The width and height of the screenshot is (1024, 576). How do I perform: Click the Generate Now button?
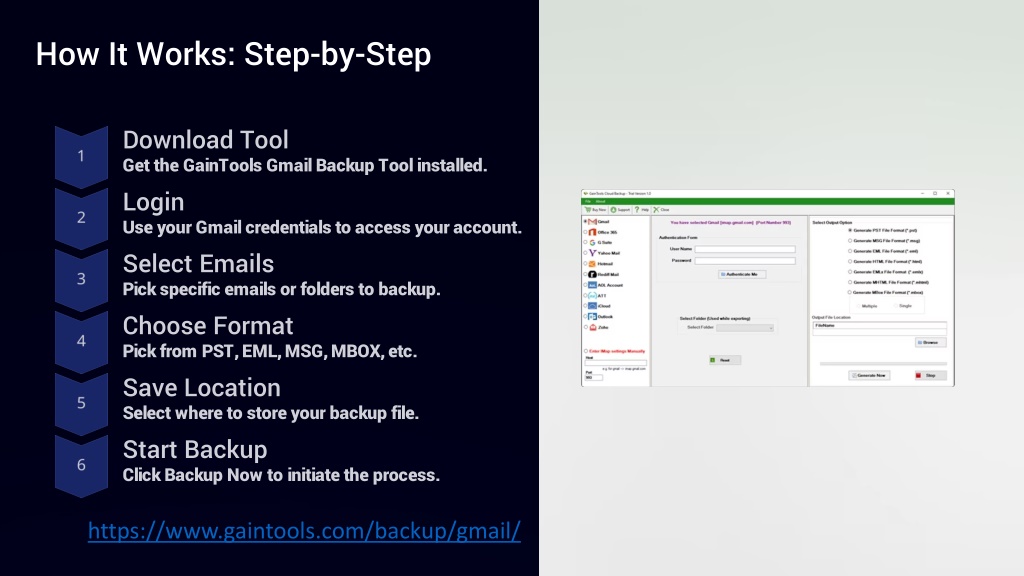click(869, 376)
